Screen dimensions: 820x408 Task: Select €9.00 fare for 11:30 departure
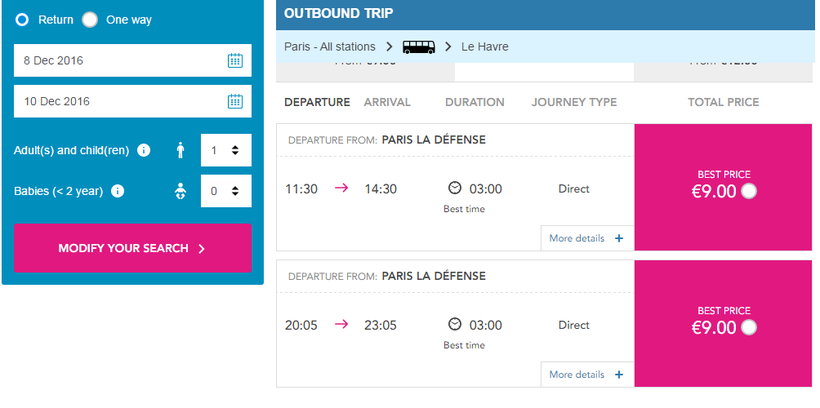(x=750, y=191)
